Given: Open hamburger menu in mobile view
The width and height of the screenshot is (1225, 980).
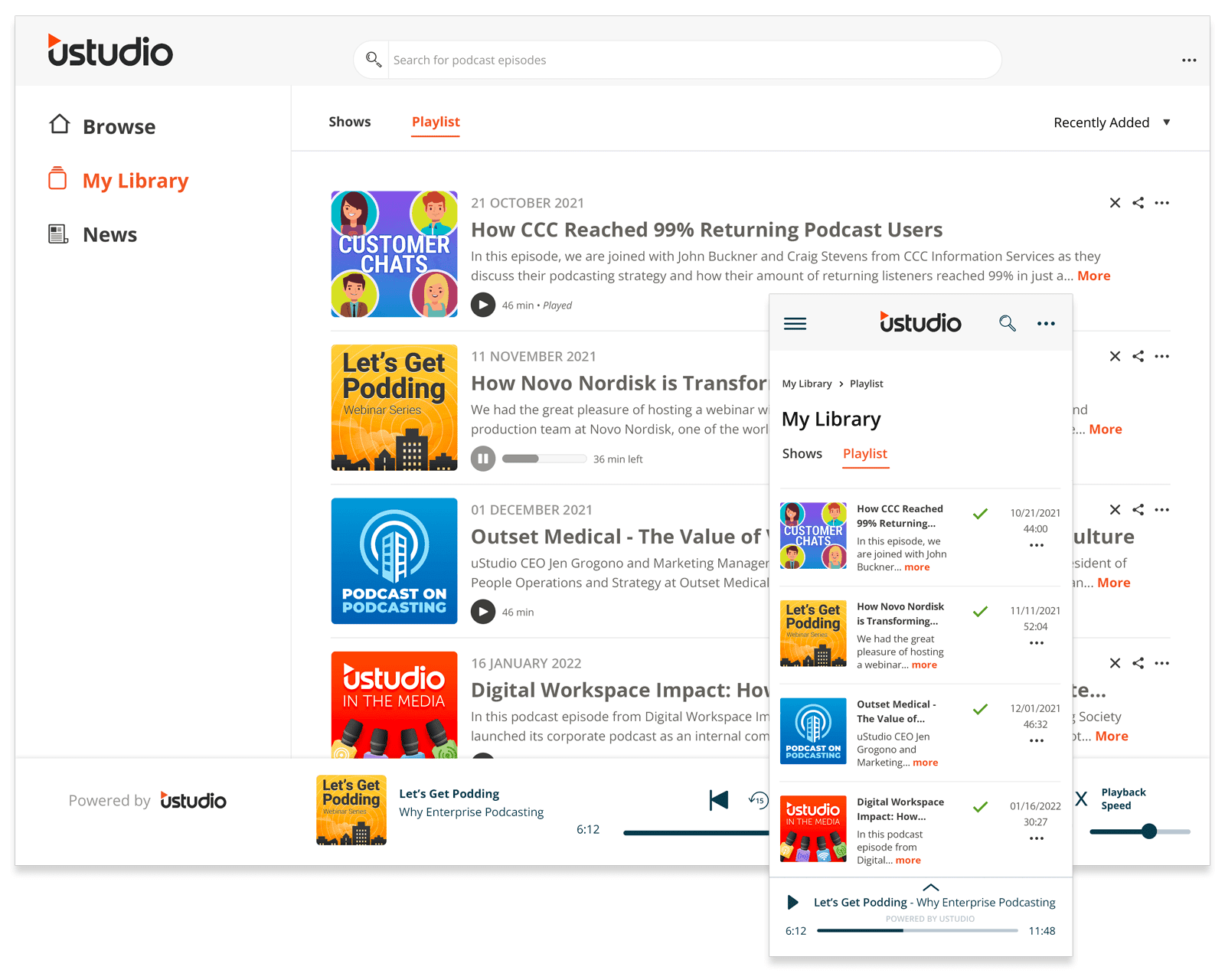Looking at the screenshot, I should pos(795,324).
